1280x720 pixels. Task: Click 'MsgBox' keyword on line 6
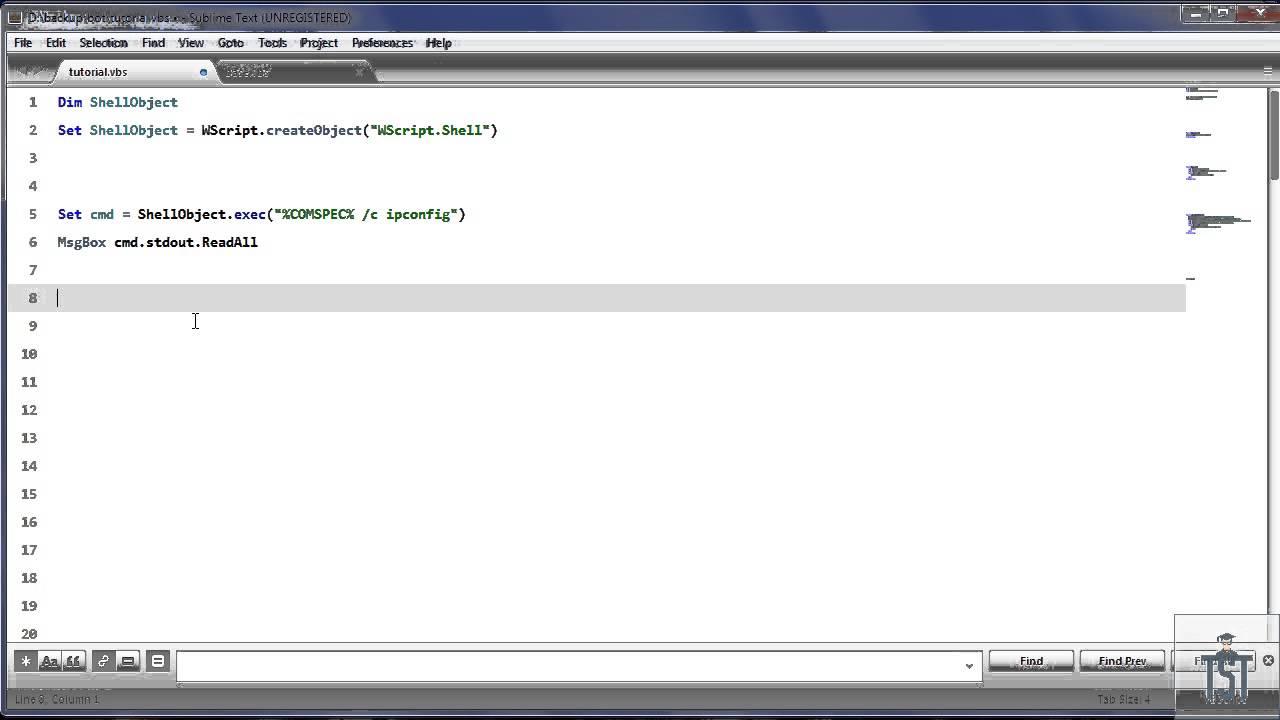coord(81,242)
